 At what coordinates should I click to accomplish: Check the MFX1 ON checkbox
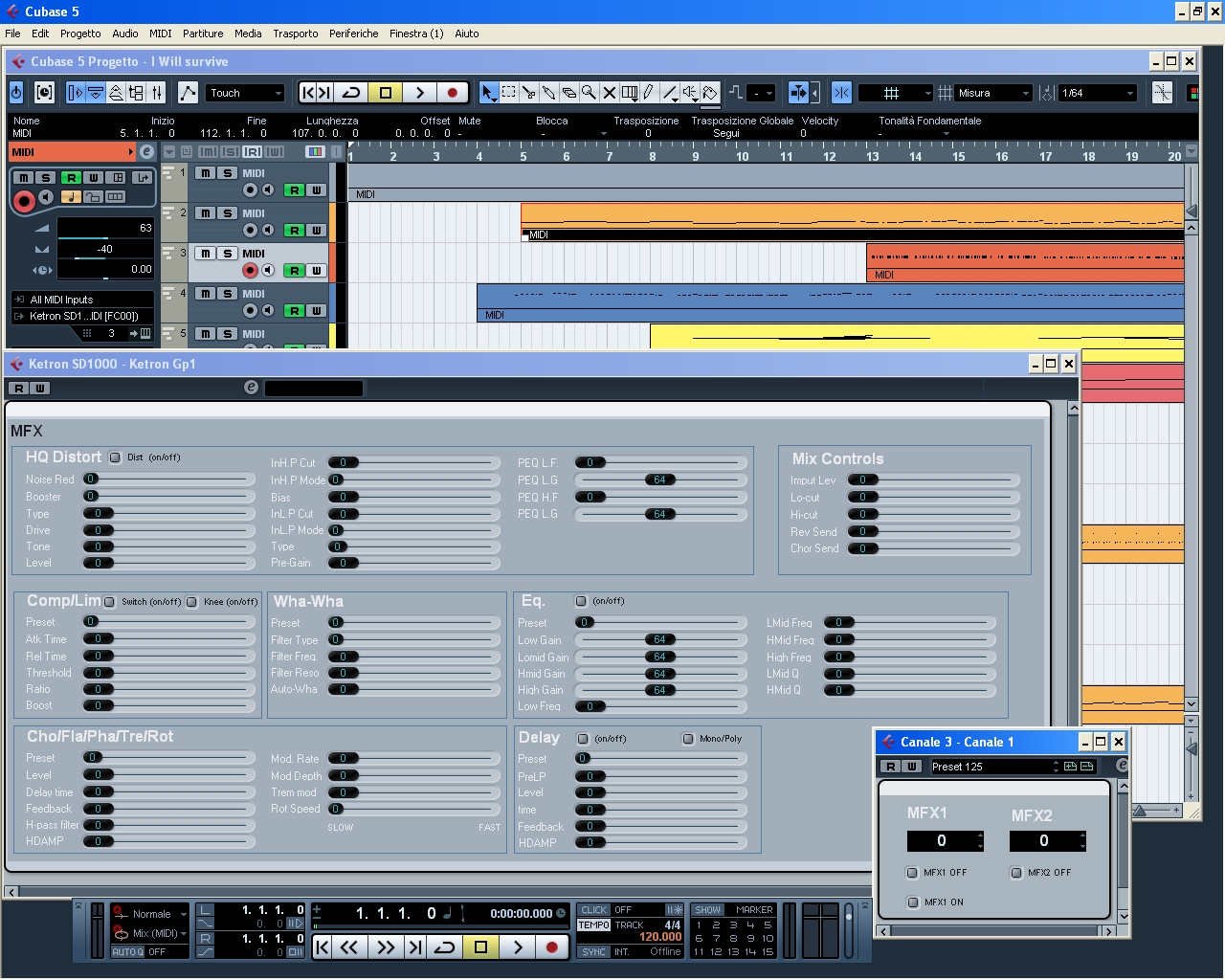click(x=912, y=902)
